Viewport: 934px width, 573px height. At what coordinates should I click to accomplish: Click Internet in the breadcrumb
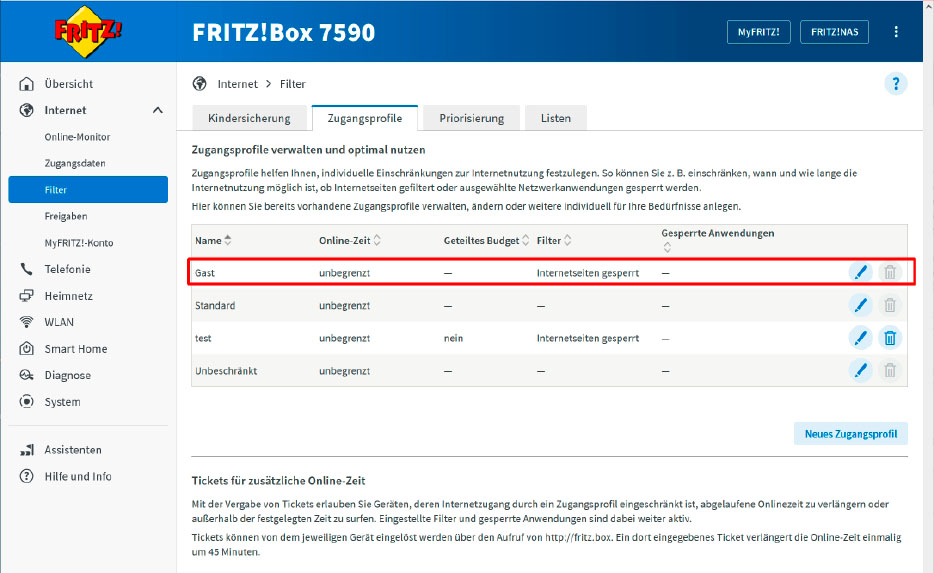[238, 84]
